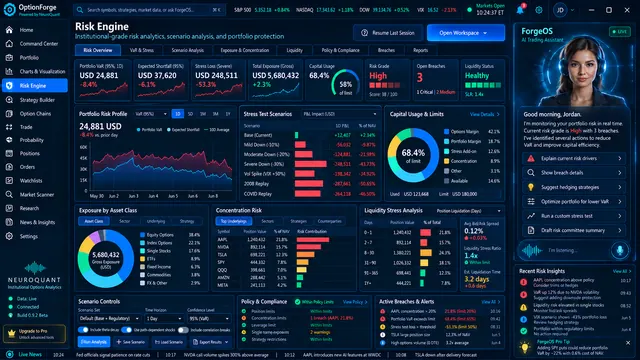Select Underlying in Exposure by Asset Class

coord(156,221)
